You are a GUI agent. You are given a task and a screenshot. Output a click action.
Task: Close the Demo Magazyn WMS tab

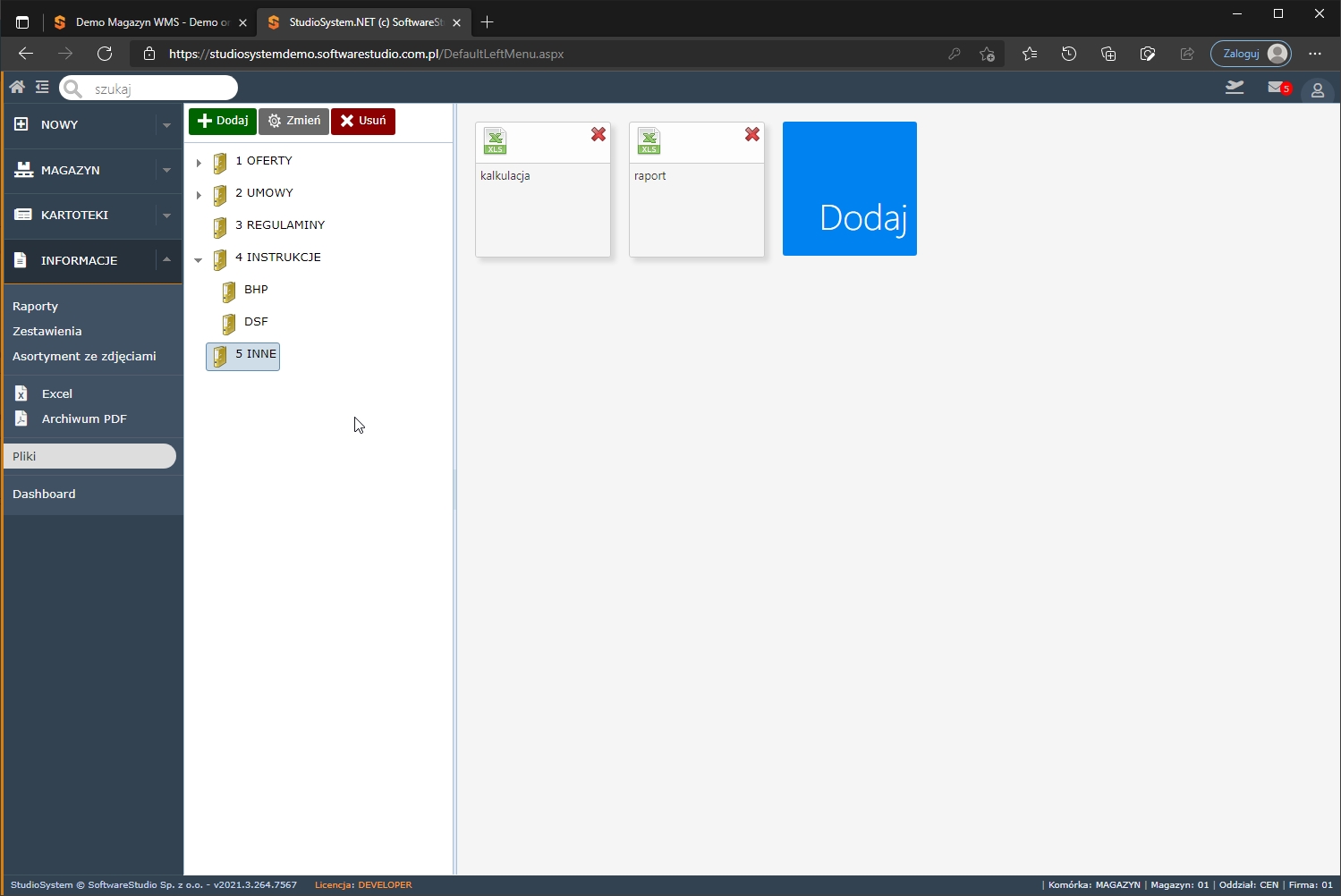click(242, 23)
